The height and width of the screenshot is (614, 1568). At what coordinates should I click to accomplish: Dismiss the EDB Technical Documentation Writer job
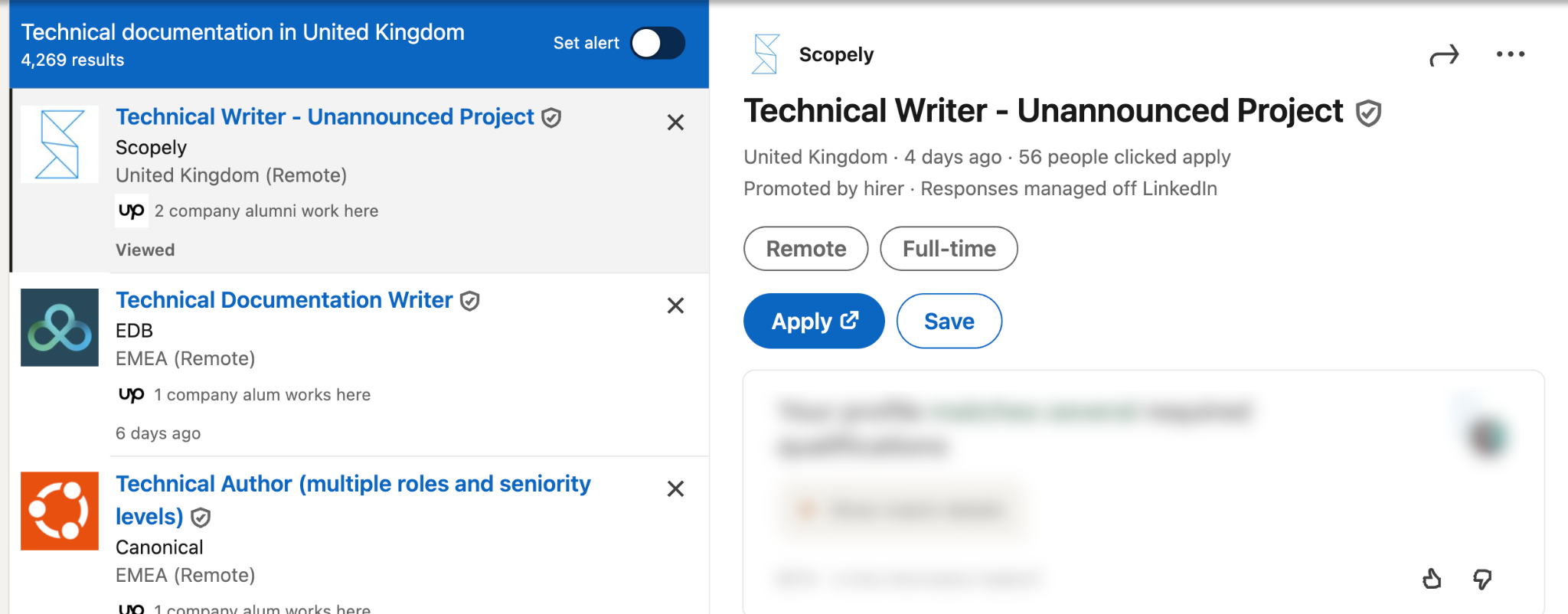click(675, 305)
